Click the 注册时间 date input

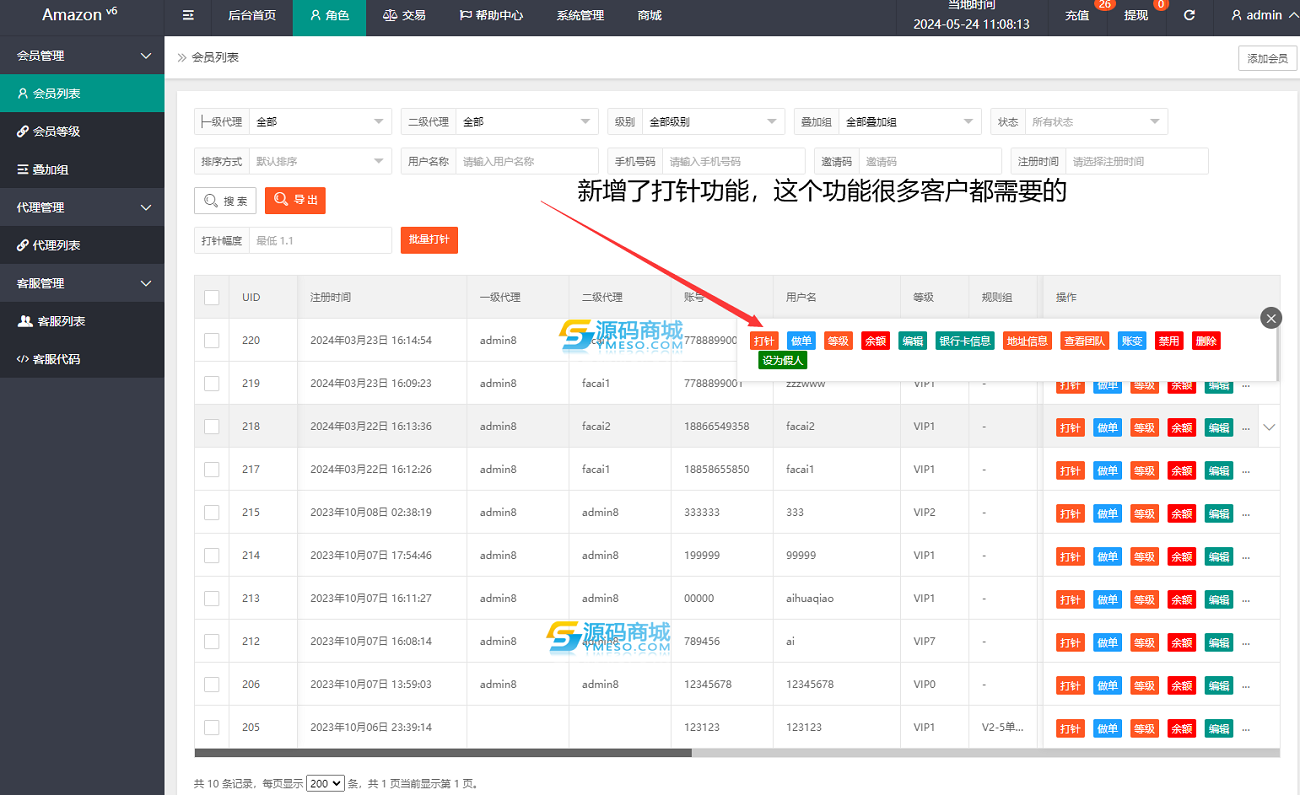(1137, 161)
